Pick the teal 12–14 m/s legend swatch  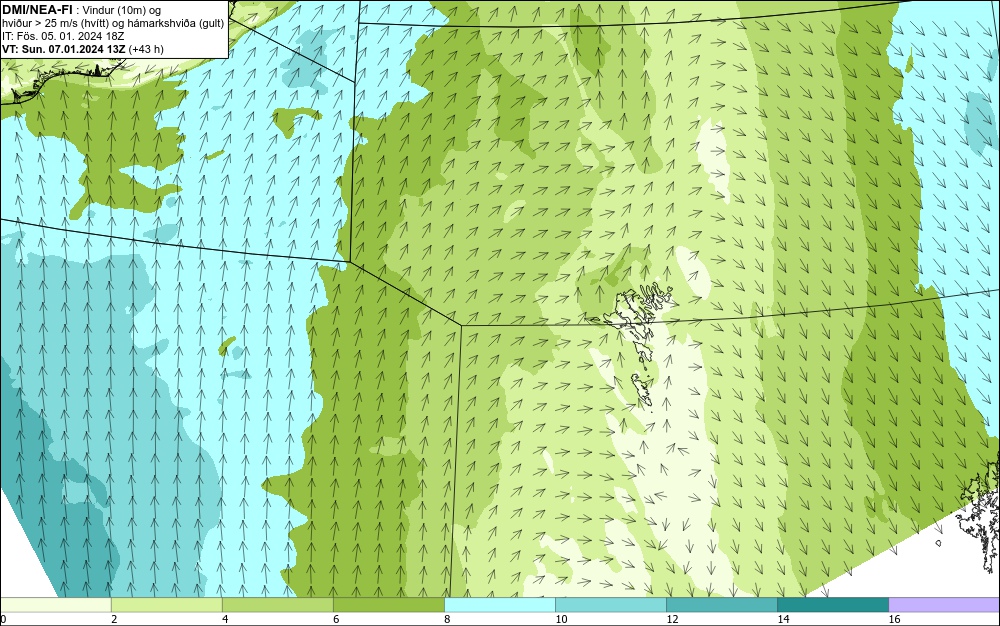(721, 604)
